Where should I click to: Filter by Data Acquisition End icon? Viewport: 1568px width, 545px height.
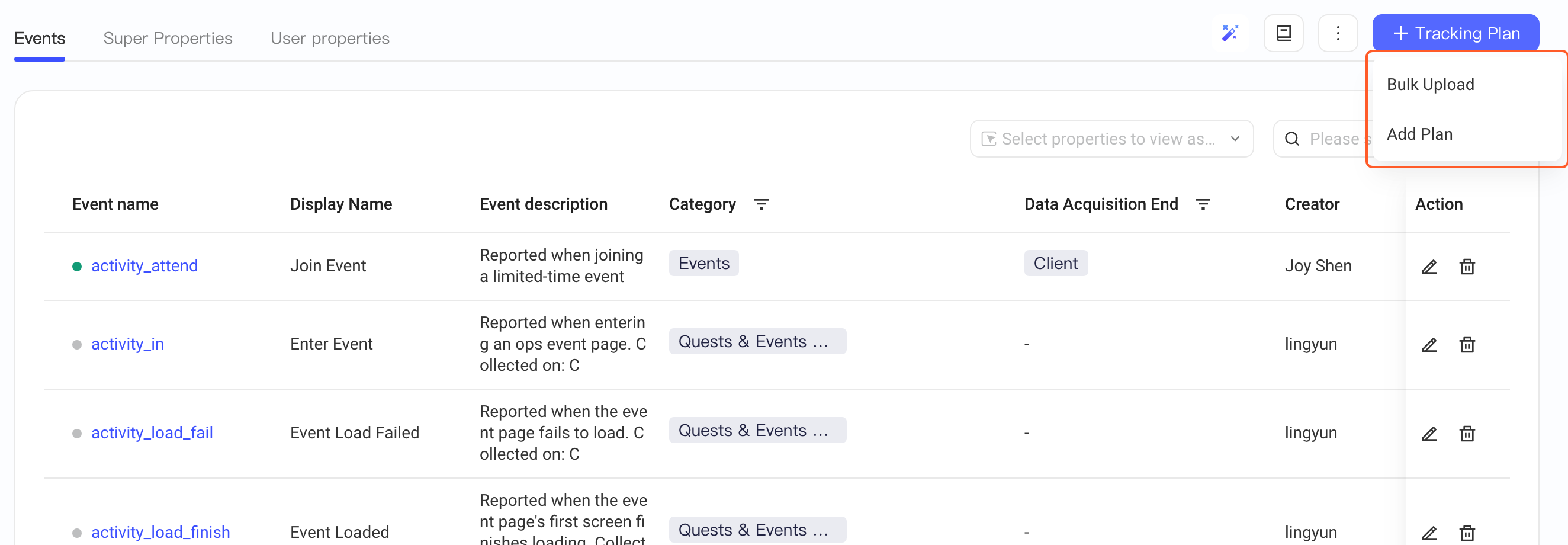tap(1203, 204)
